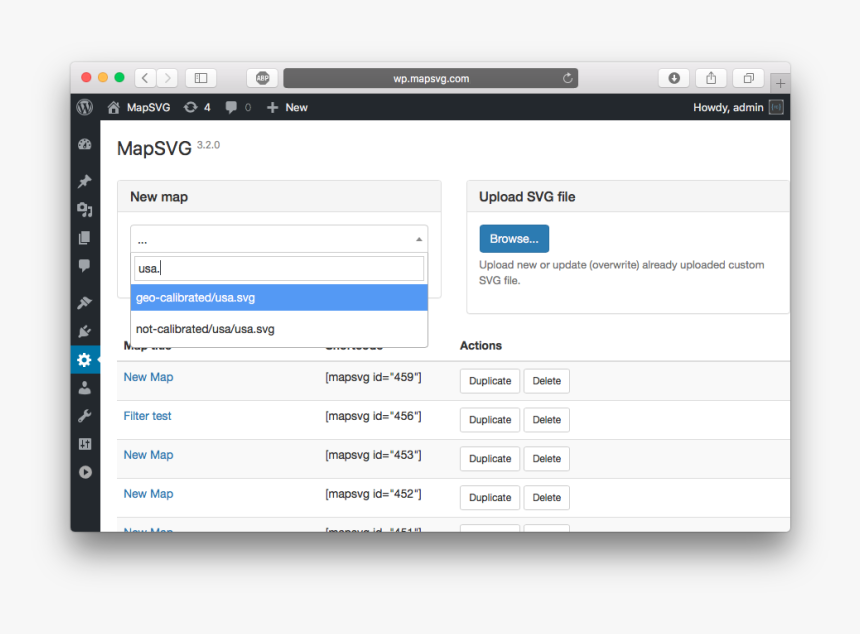Open the Media icon in sidebar
This screenshot has height=634, width=860.
pyautogui.click(x=84, y=210)
